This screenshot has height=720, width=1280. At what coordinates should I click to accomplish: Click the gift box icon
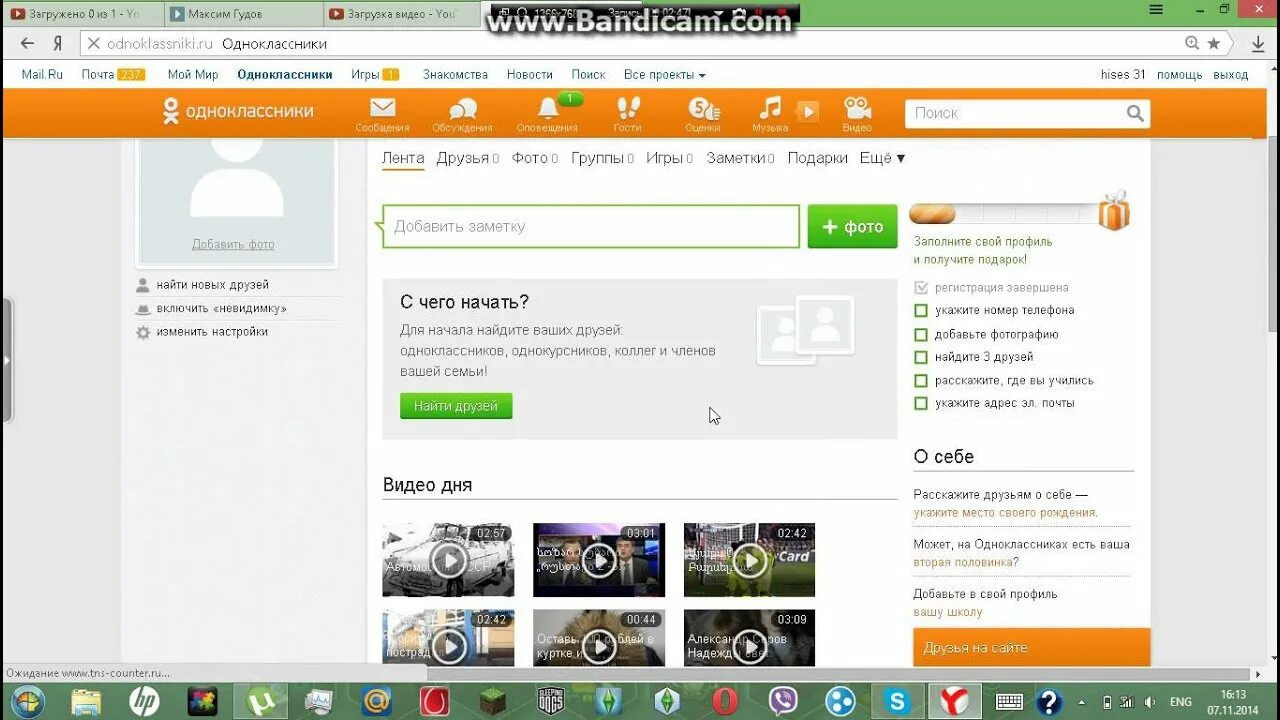[1113, 211]
